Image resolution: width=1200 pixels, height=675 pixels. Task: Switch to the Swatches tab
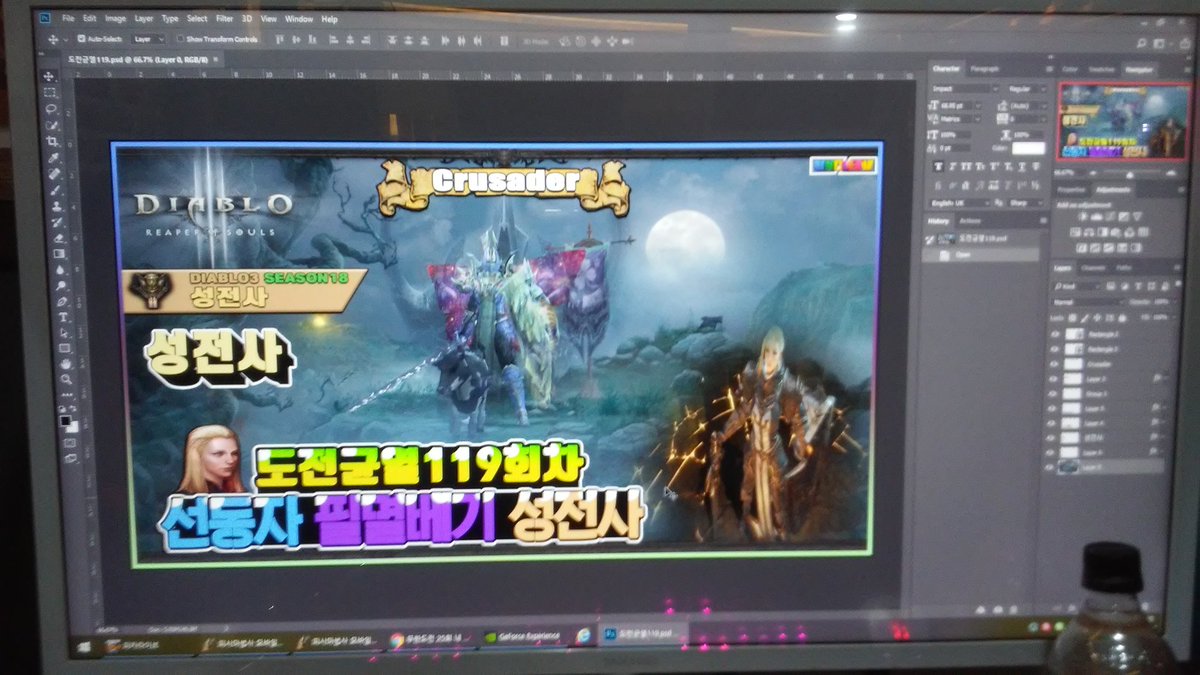coord(1100,69)
